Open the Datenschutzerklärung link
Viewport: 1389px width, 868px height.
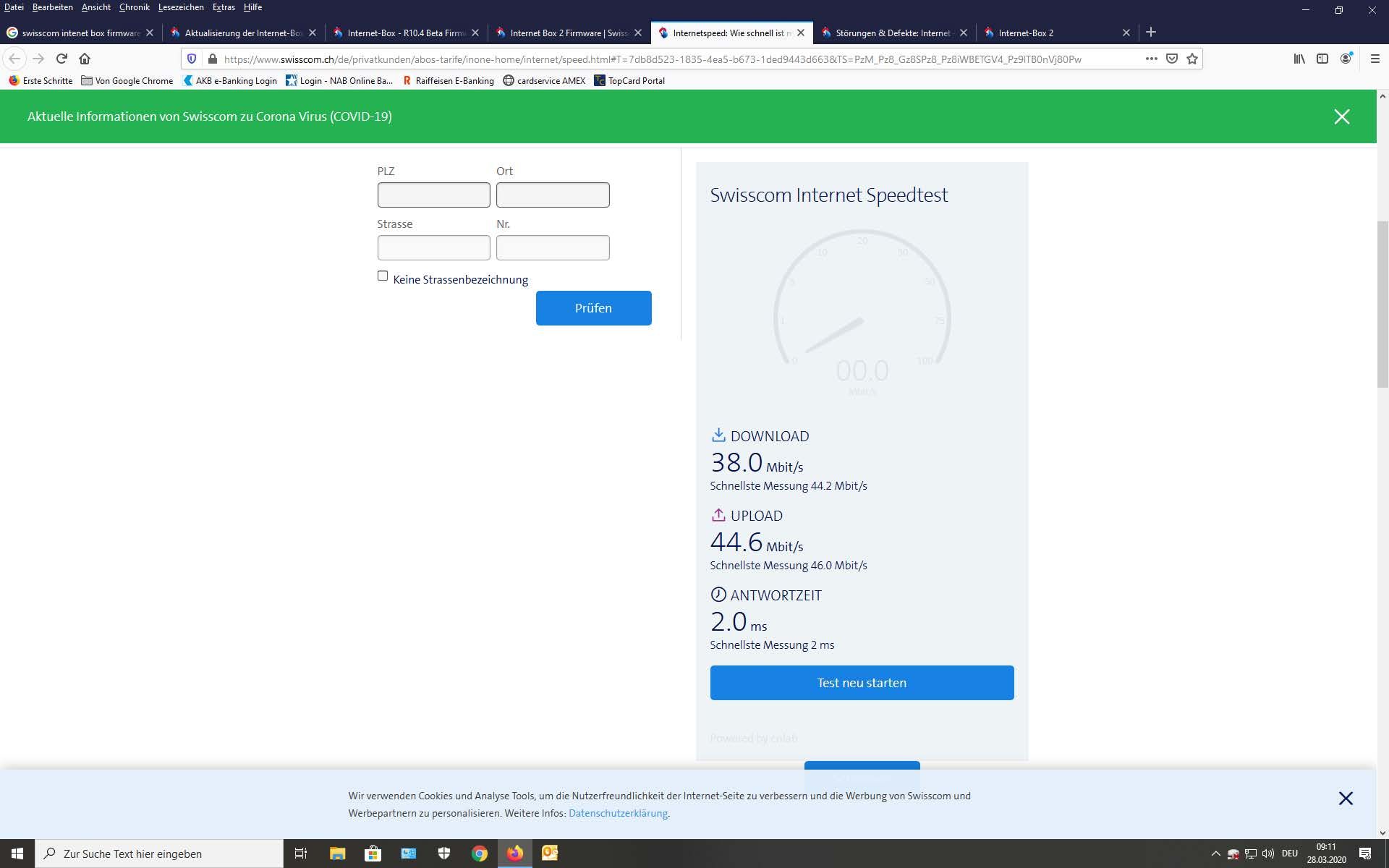coord(618,813)
